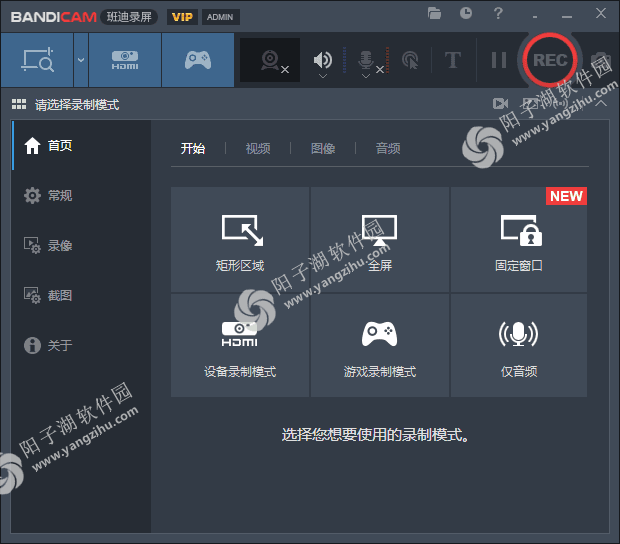620x544 pixels.
Task: Switch to HDMI device recording mode in toolbar
Action: (x=125, y=60)
